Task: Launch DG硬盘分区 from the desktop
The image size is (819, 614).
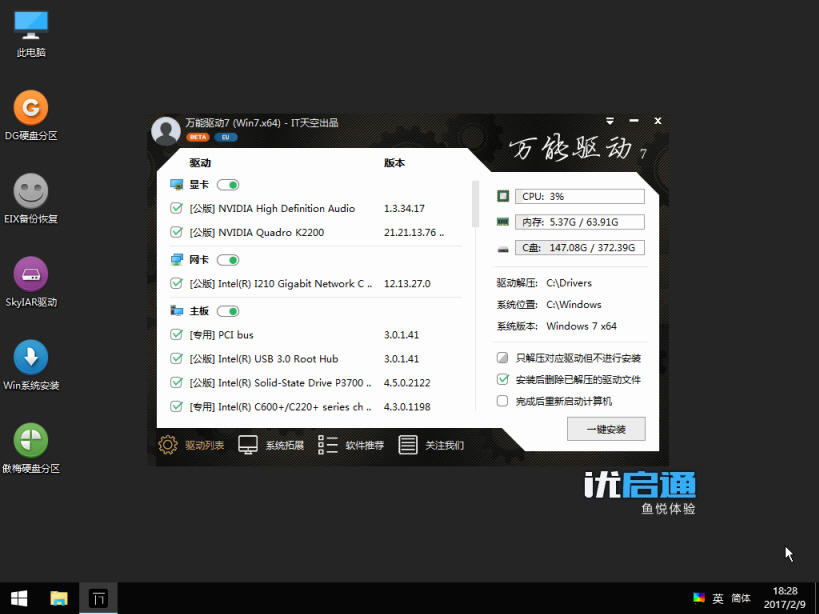Action: (31, 116)
